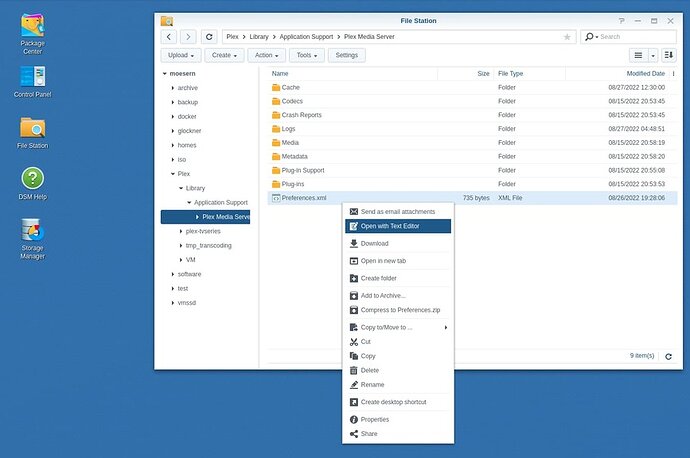Select the Metadata folder row
The image size is (690, 458).
(x=473, y=157)
